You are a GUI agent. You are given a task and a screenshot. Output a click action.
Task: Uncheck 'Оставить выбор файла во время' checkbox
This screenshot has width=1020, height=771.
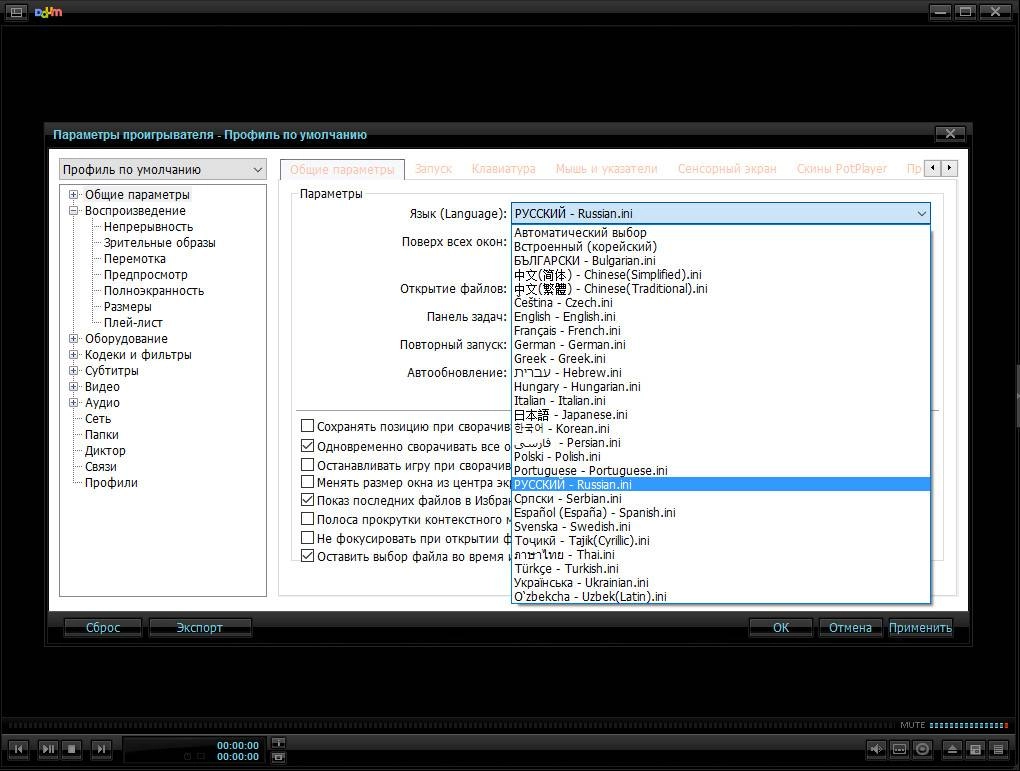[x=308, y=556]
